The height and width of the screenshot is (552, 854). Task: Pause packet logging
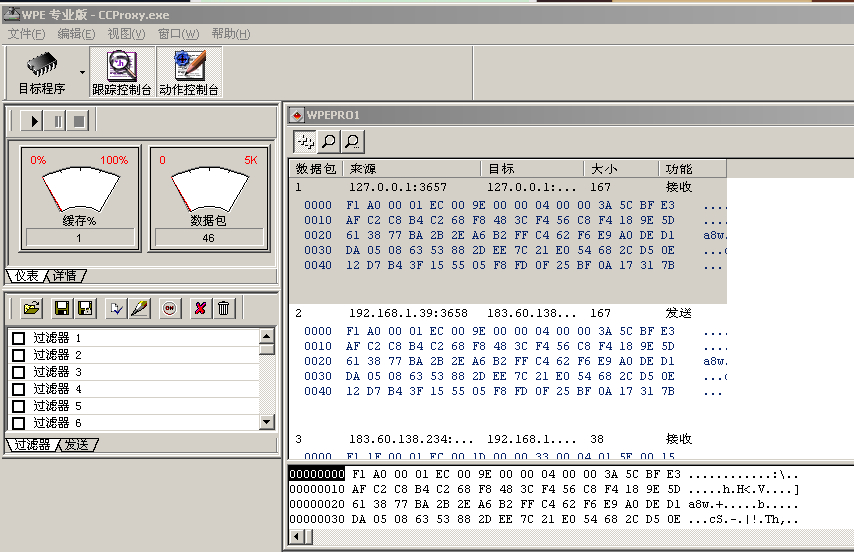pyautogui.click(x=58, y=121)
